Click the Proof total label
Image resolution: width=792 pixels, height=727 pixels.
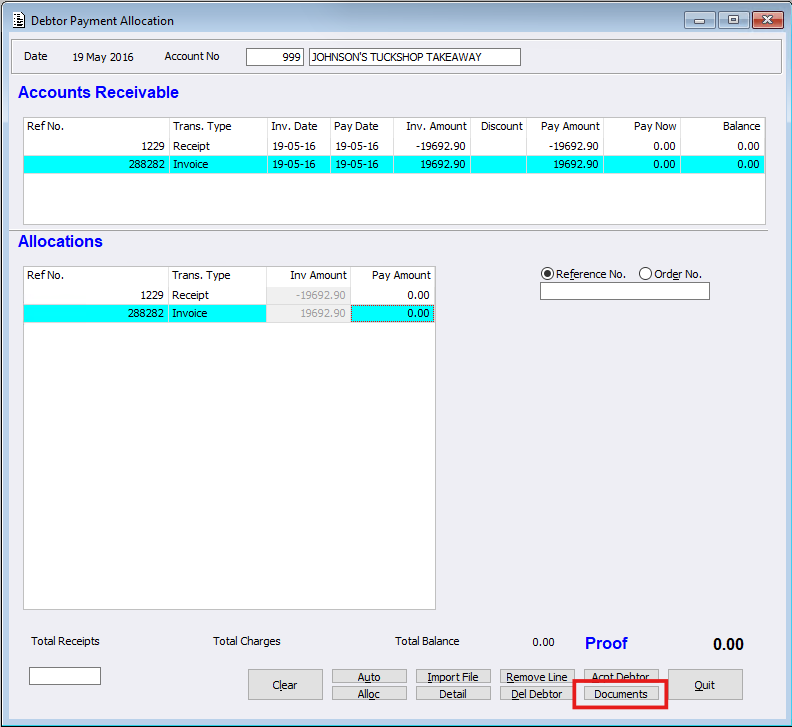click(606, 643)
